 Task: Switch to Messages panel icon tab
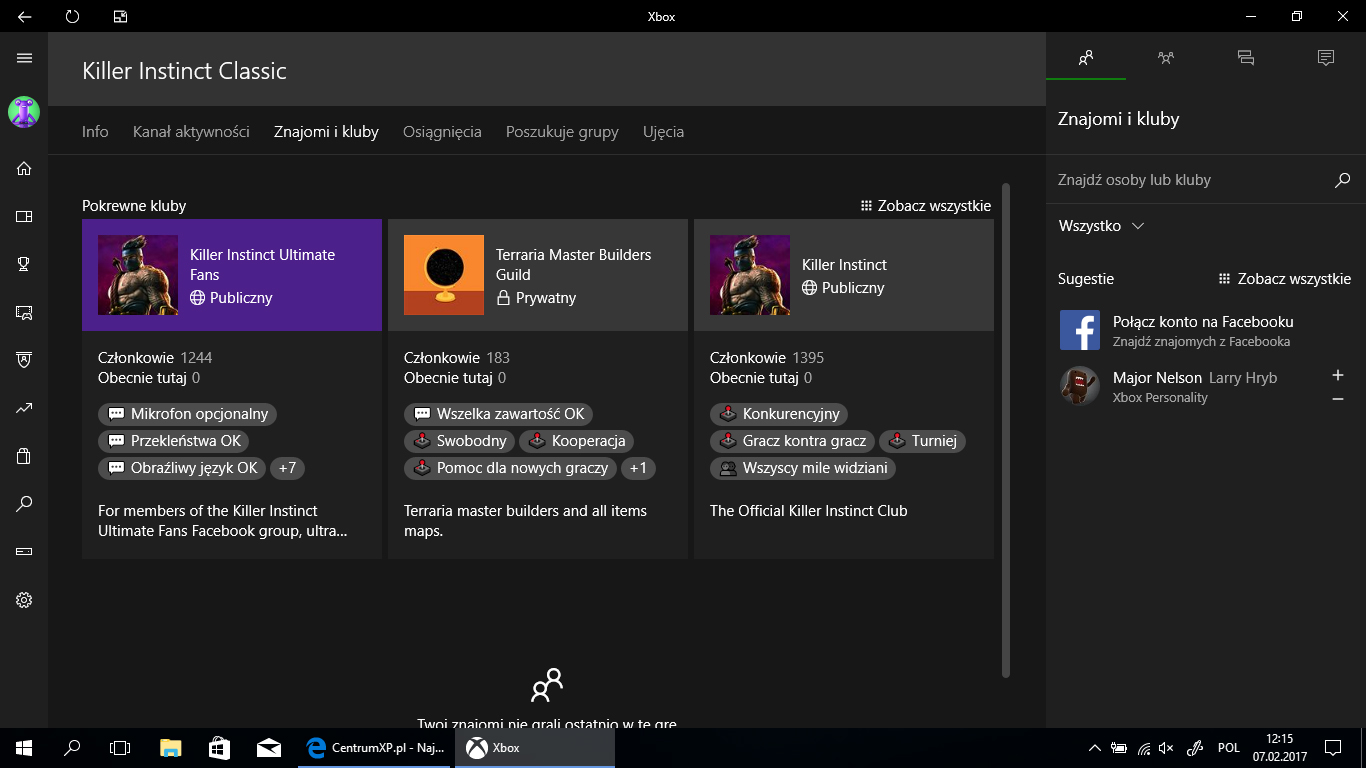[1246, 58]
